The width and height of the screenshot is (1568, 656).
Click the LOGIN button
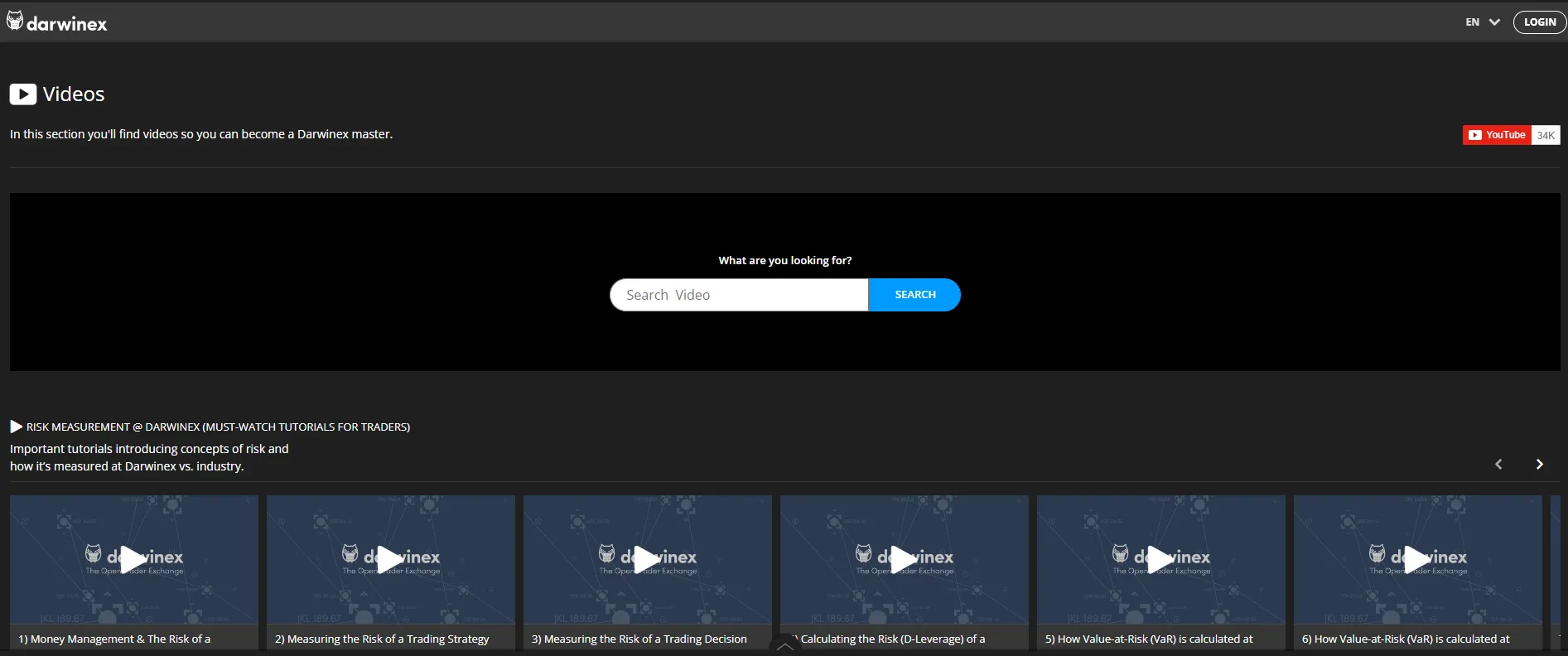click(x=1540, y=22)
